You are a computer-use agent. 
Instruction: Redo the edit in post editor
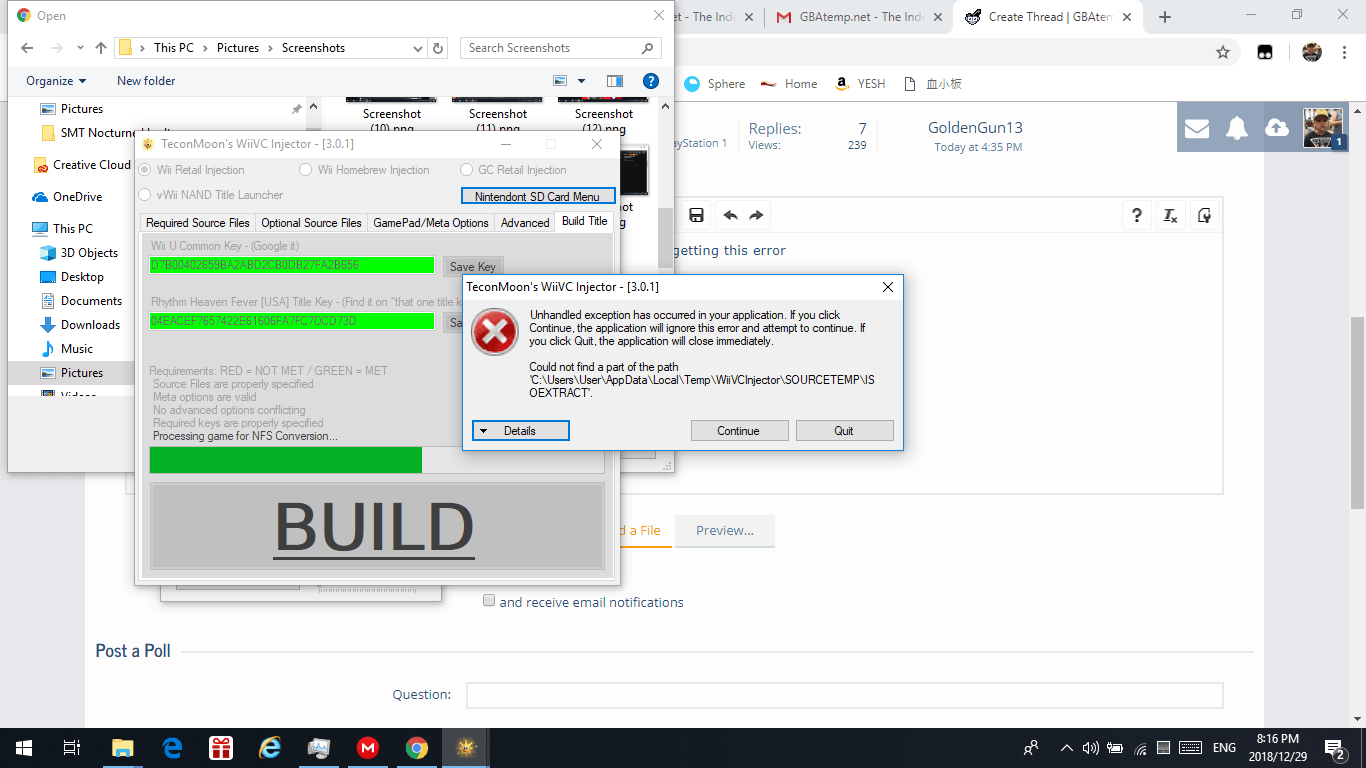click(756, 215)
